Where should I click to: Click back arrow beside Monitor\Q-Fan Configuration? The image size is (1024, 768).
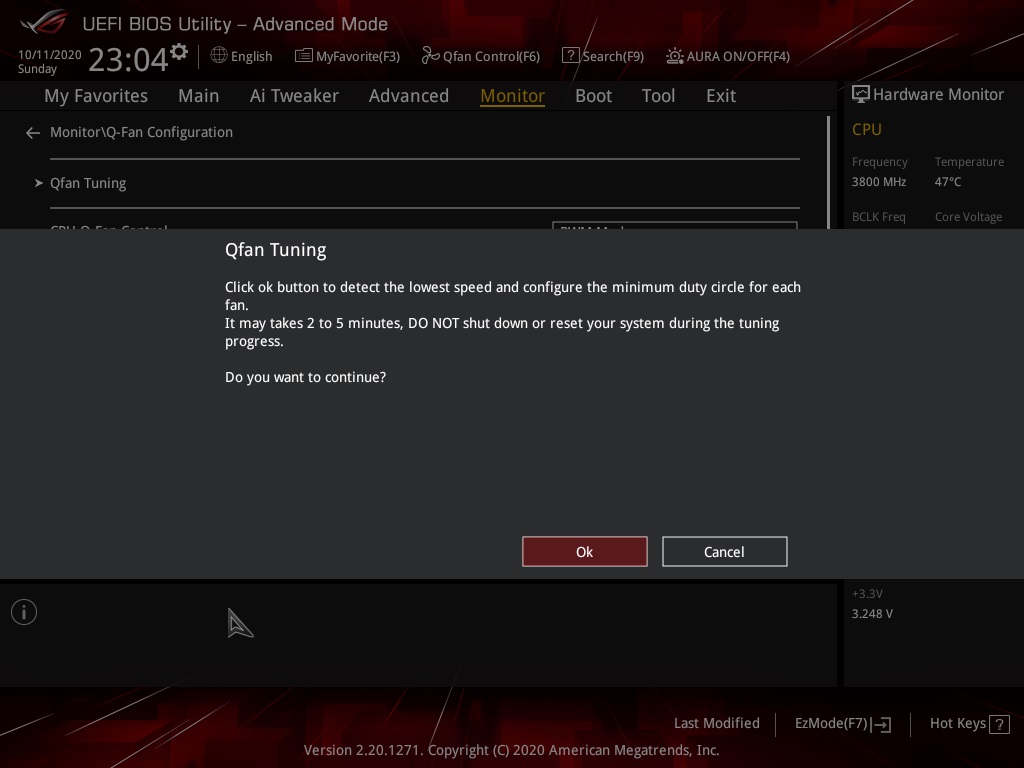[33, 133]
